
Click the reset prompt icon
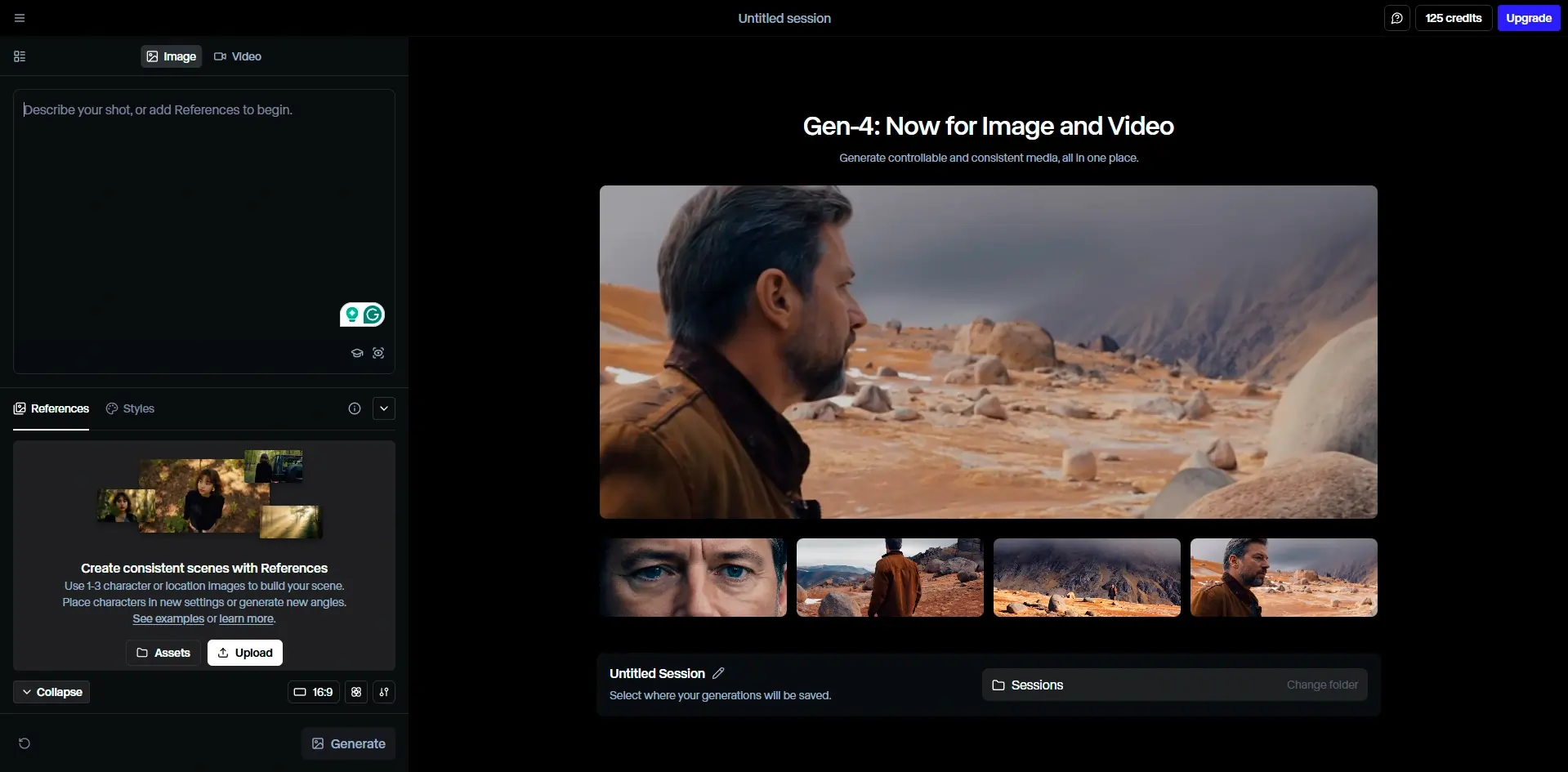pos(25,743)
